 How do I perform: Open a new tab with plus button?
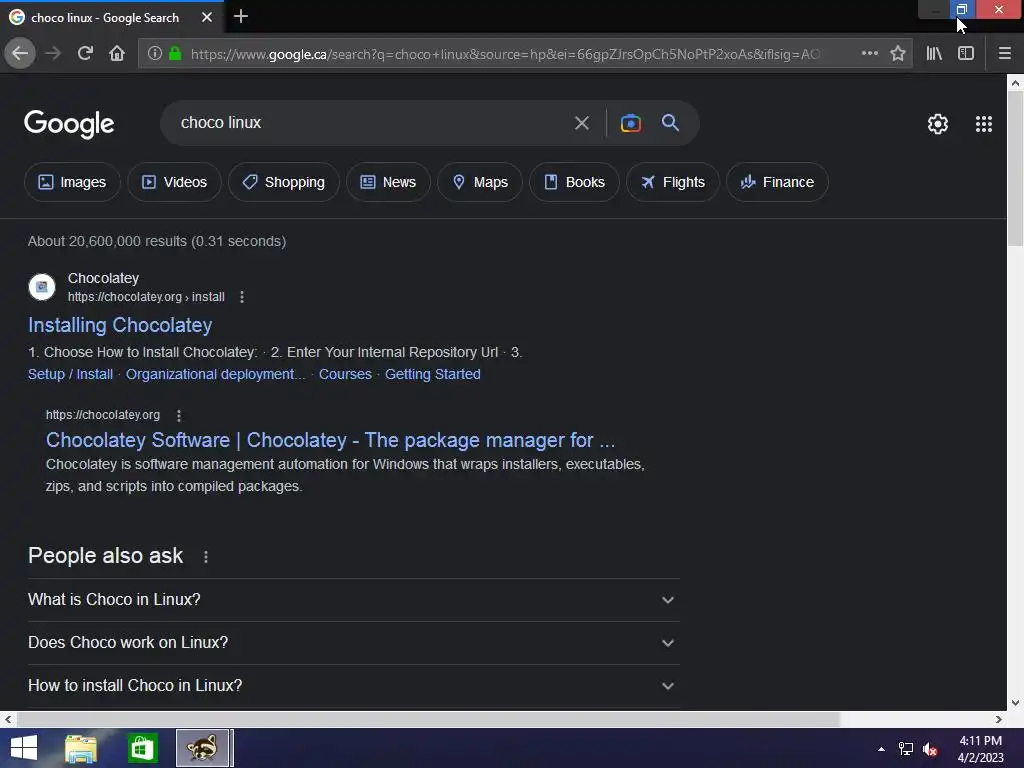(240, 16)
